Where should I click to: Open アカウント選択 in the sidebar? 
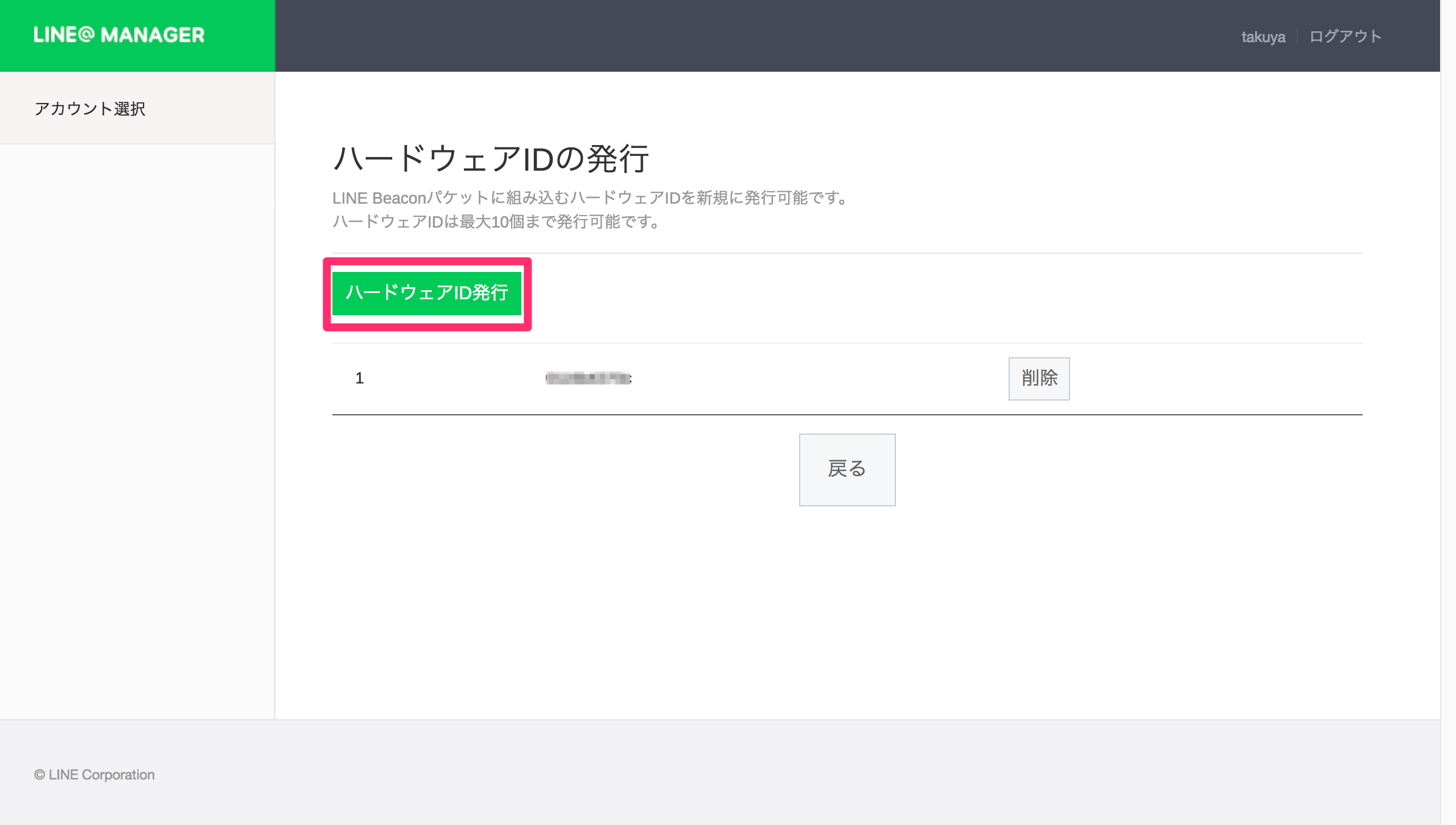[90, 108]
